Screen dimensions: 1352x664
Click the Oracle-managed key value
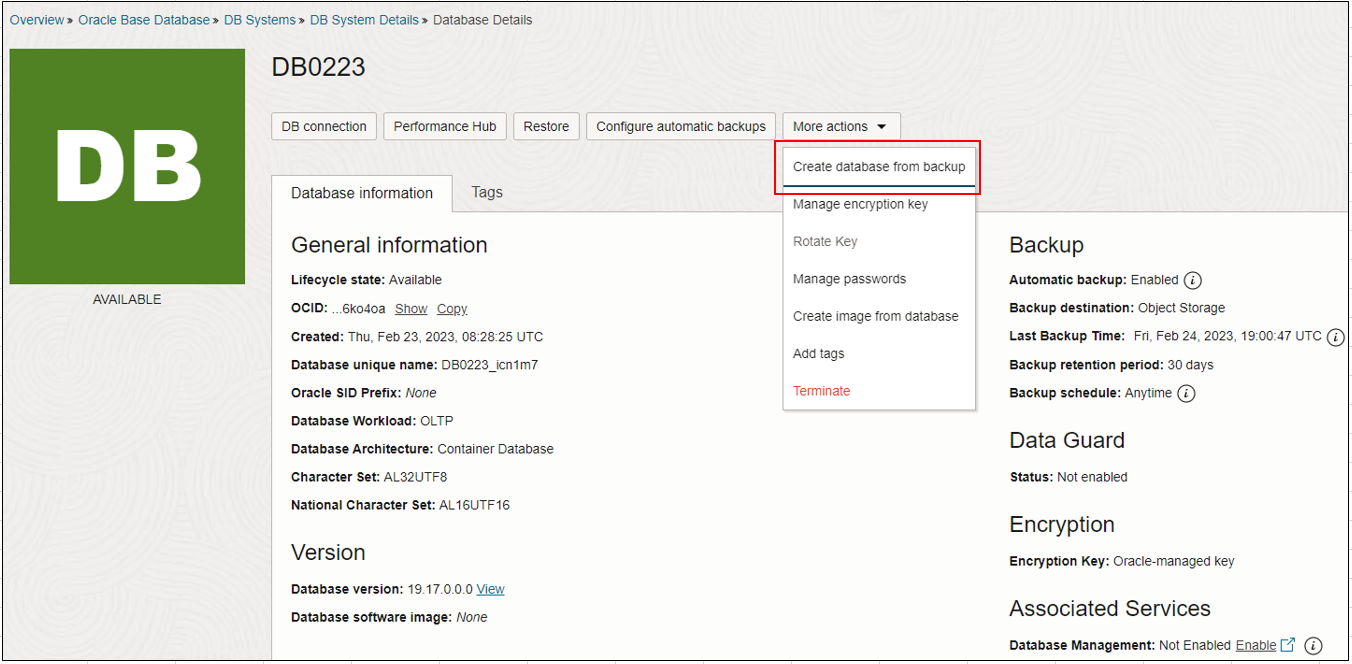click(1174, 561)
